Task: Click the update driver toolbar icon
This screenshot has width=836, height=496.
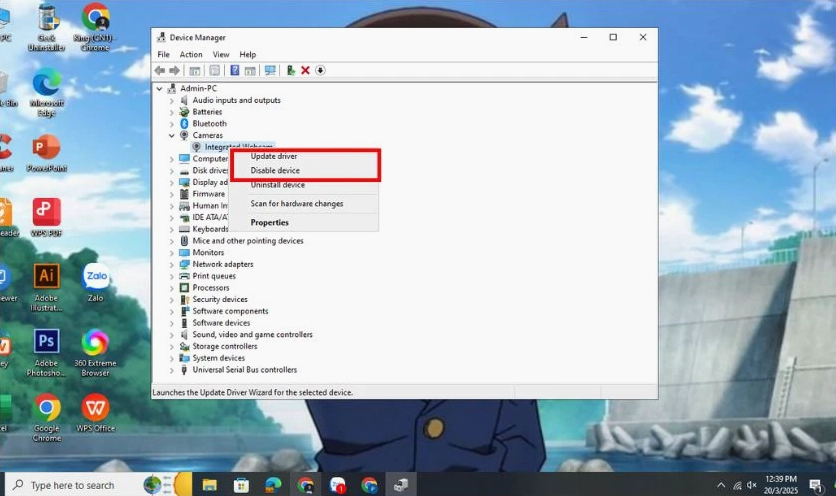Action: pos(290,70)
